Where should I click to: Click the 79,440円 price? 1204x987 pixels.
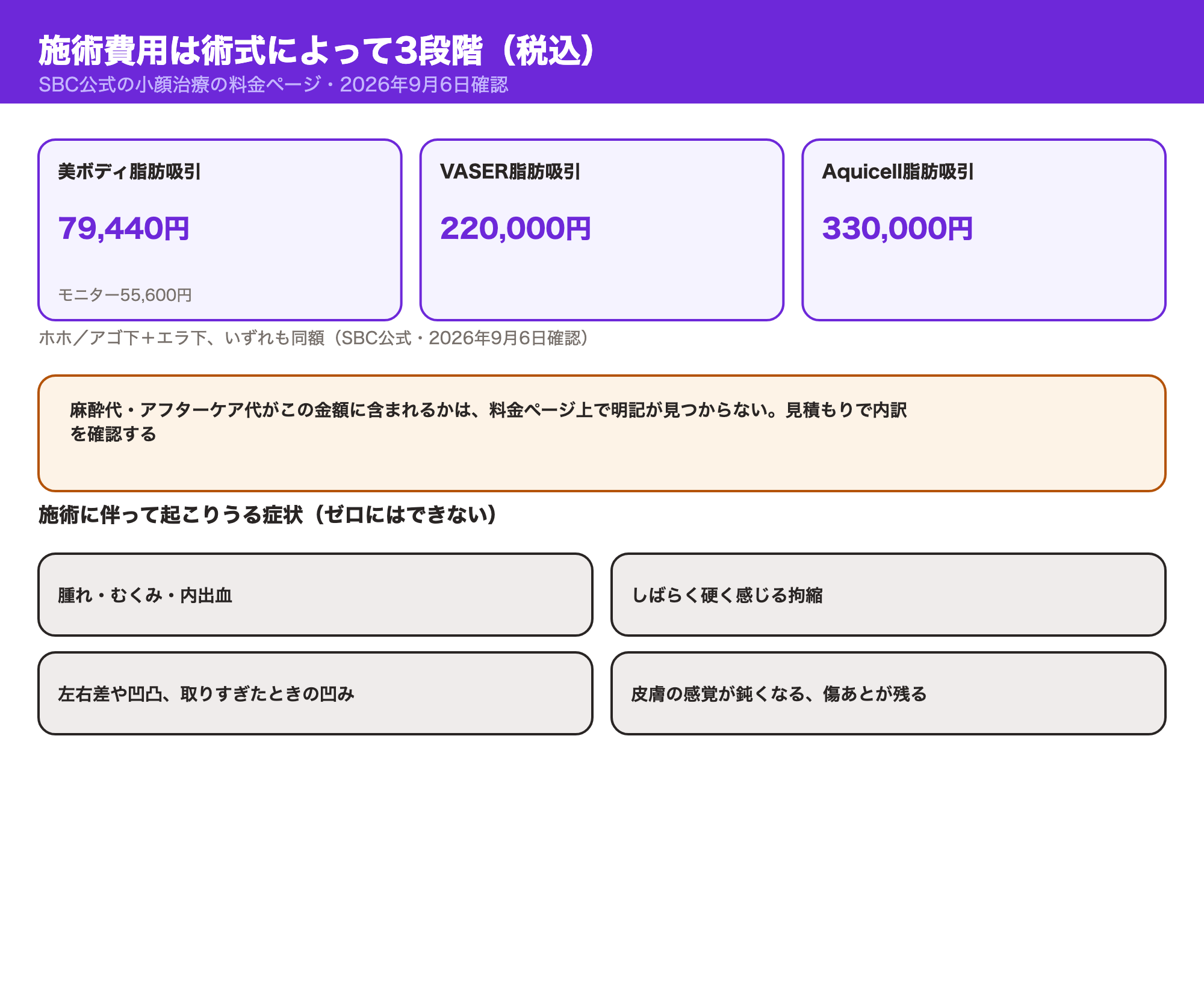point(124,229)
